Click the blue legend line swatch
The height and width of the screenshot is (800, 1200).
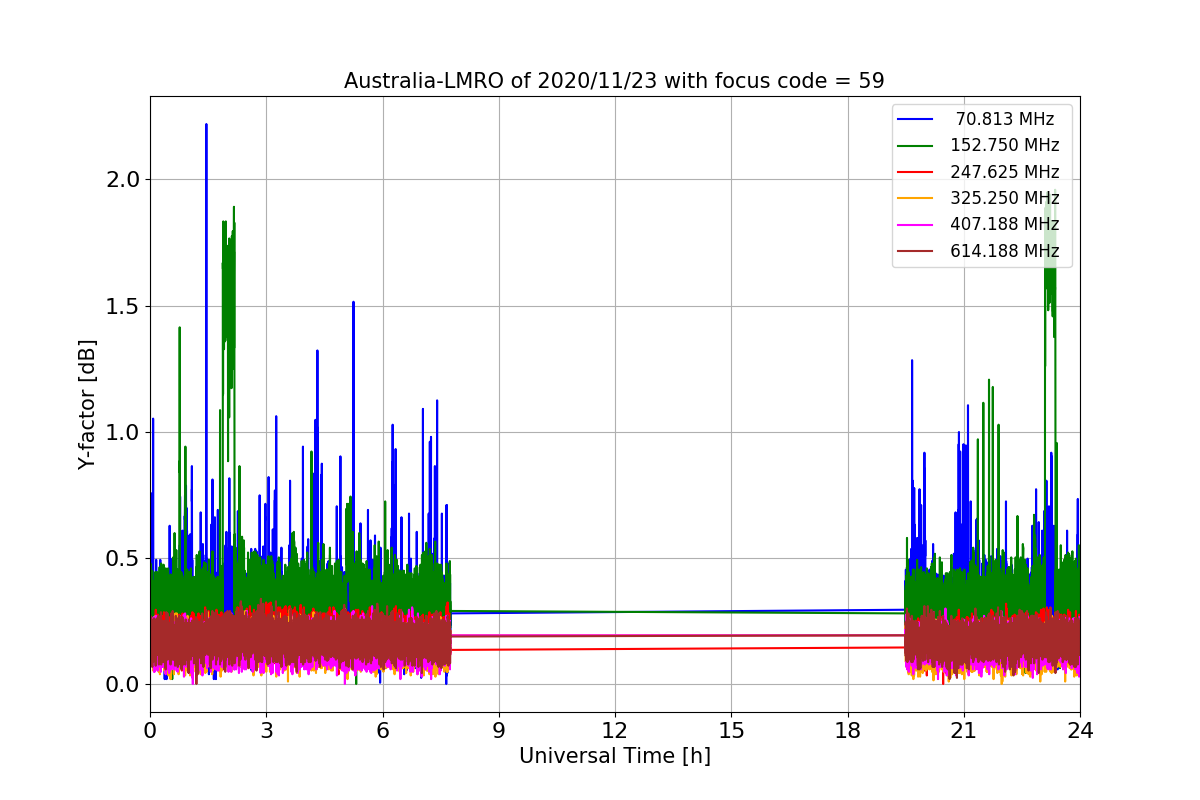(916, 119)
